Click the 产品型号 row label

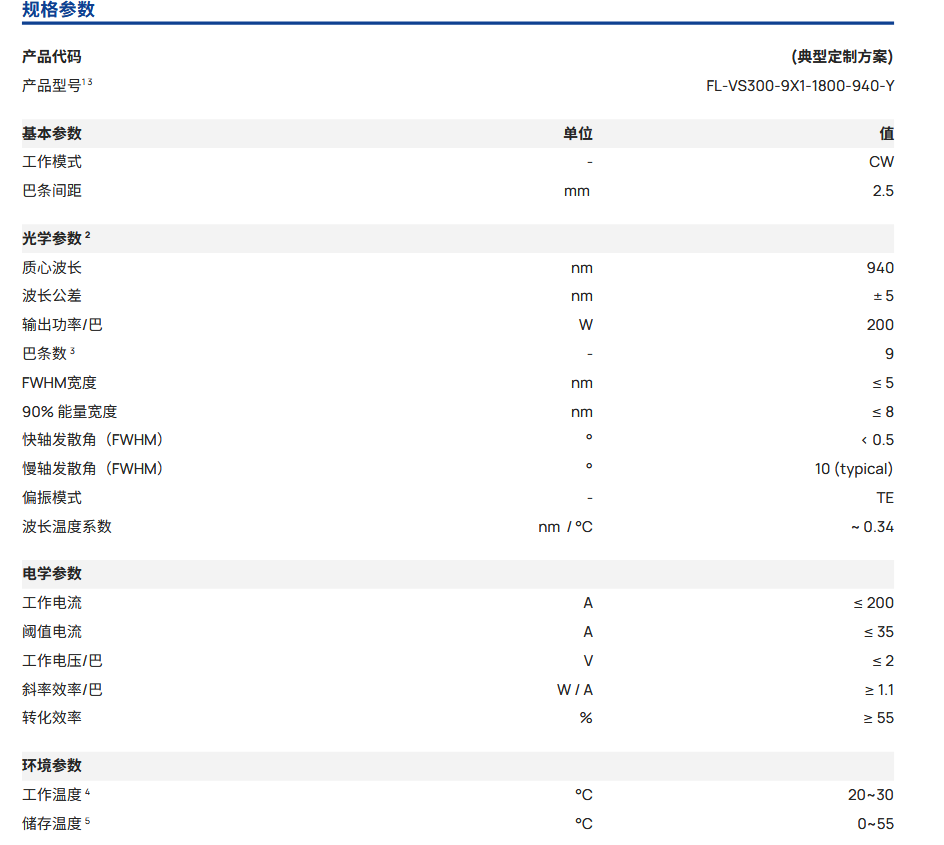[52, 85]
